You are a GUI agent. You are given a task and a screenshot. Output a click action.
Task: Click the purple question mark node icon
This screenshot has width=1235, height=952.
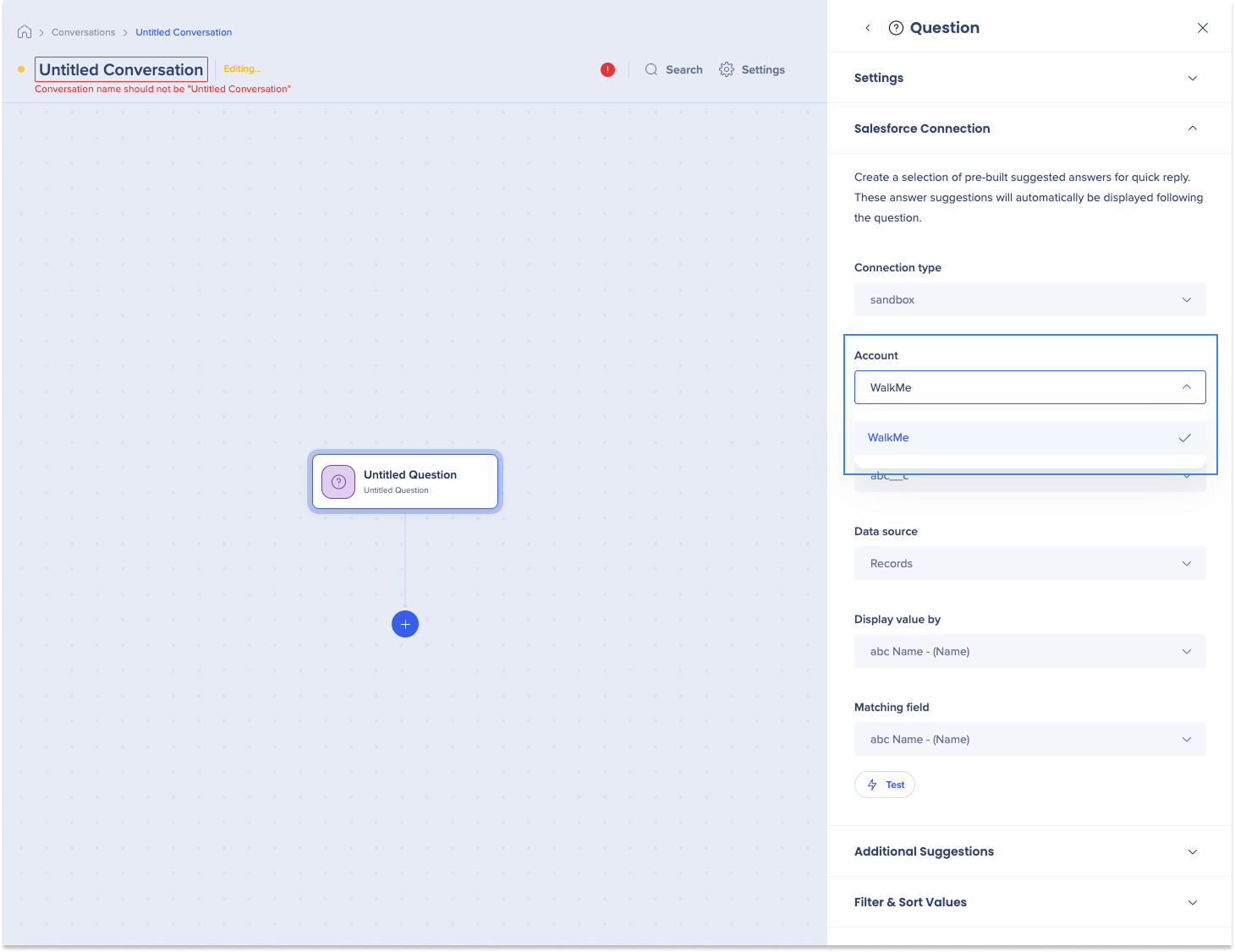338,482
